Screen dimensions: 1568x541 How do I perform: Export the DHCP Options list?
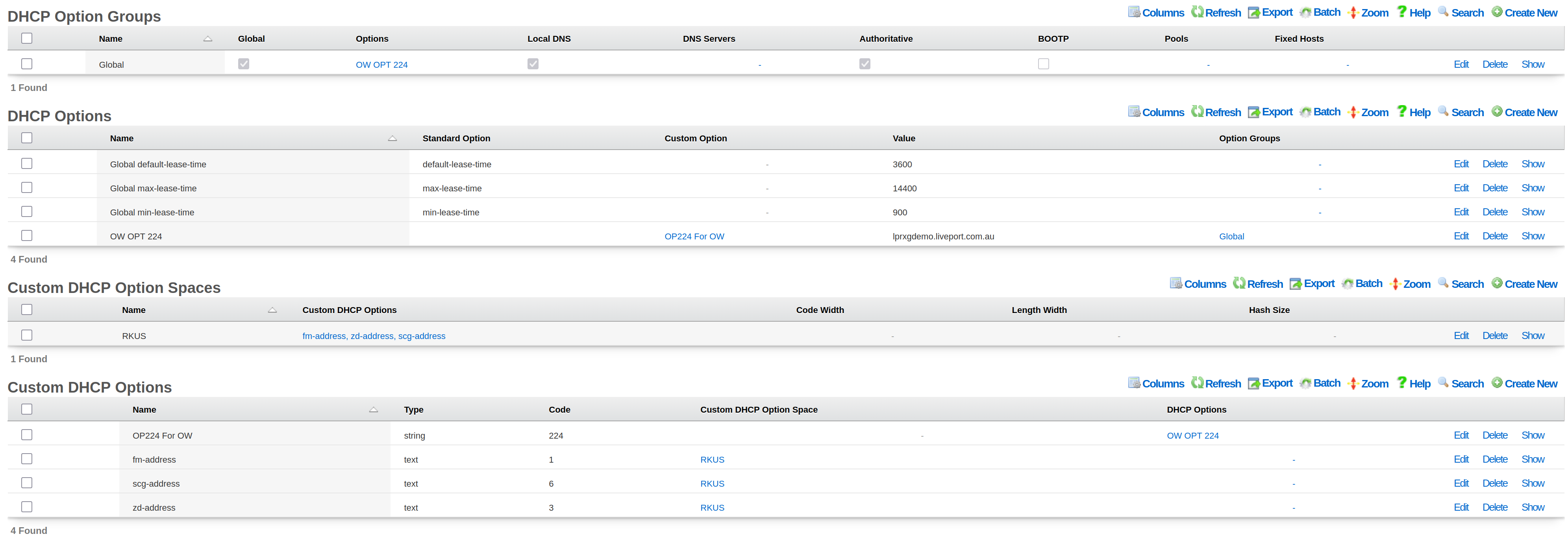[1270, 113]
